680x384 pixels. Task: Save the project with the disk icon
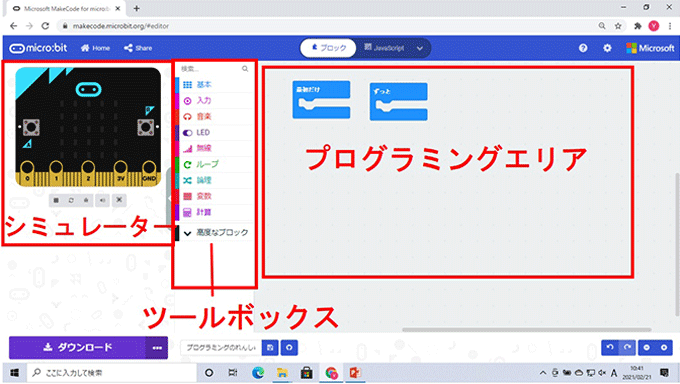[x=270, y=348]
